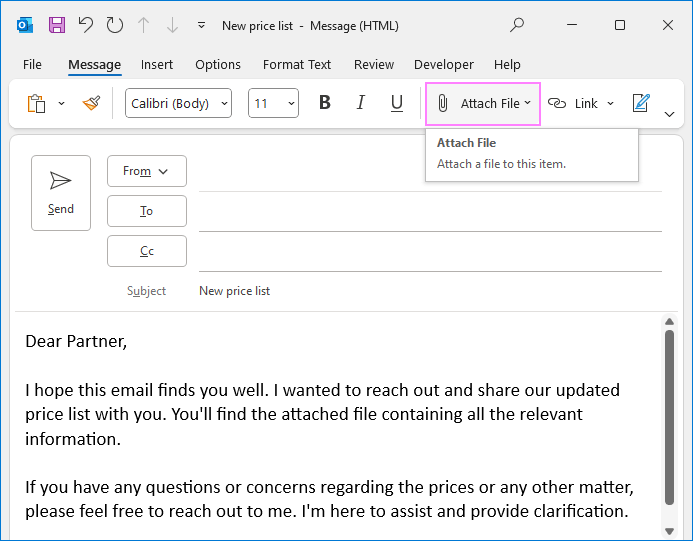Click the To recipients button
This screenshot has width=693, height=541.
(x=147, y=211)
